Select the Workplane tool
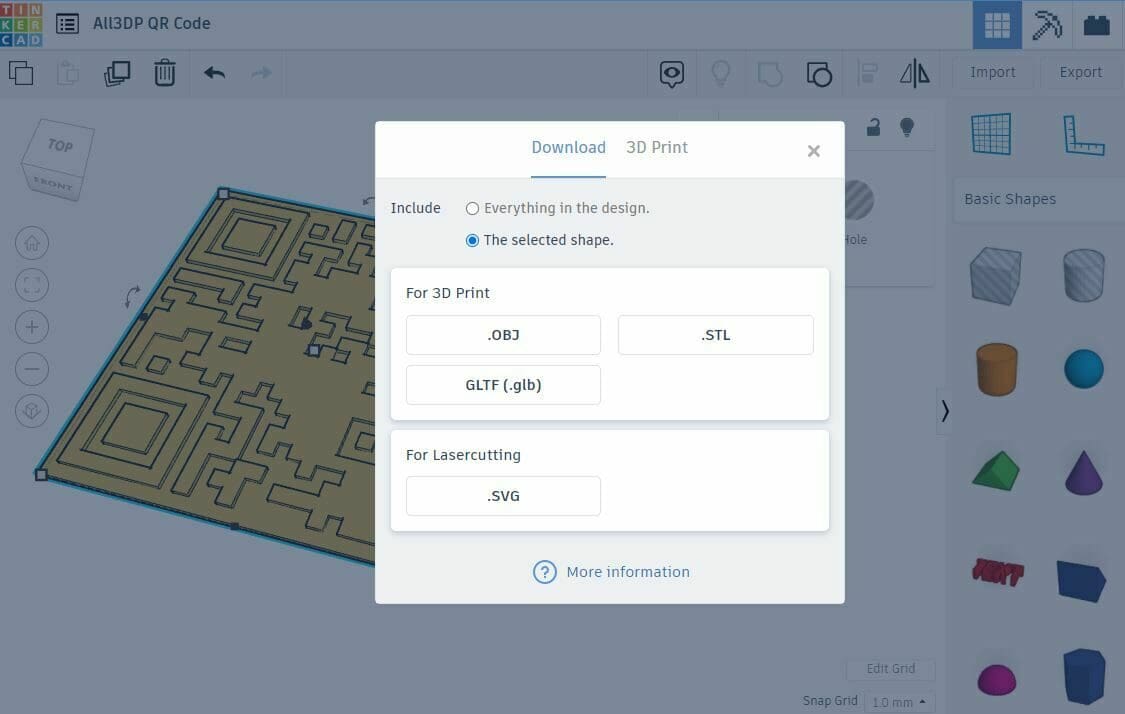The height and width of the screenshot is (714, 1125). click(x=992, y=134)
